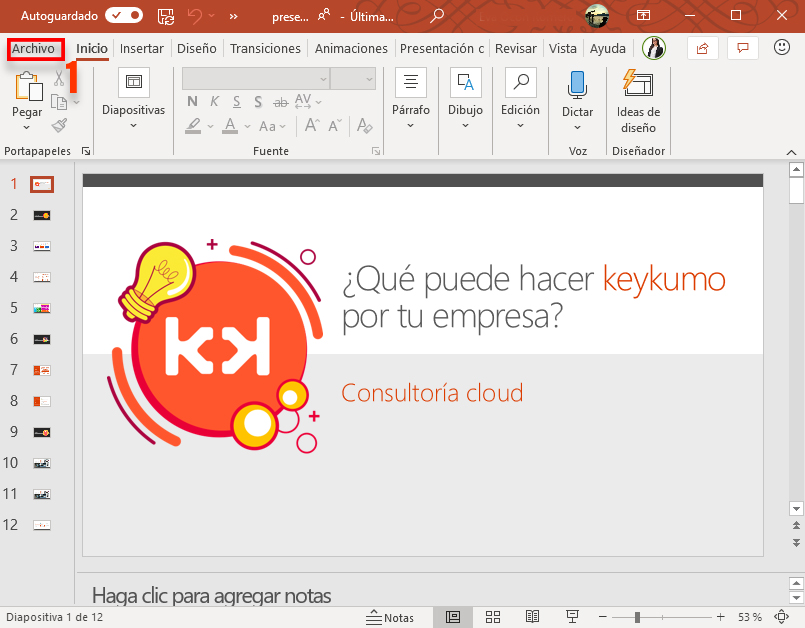The image size is (805, 628).
Task: Click the 53 % zoom level
Action: click(750, 617)
